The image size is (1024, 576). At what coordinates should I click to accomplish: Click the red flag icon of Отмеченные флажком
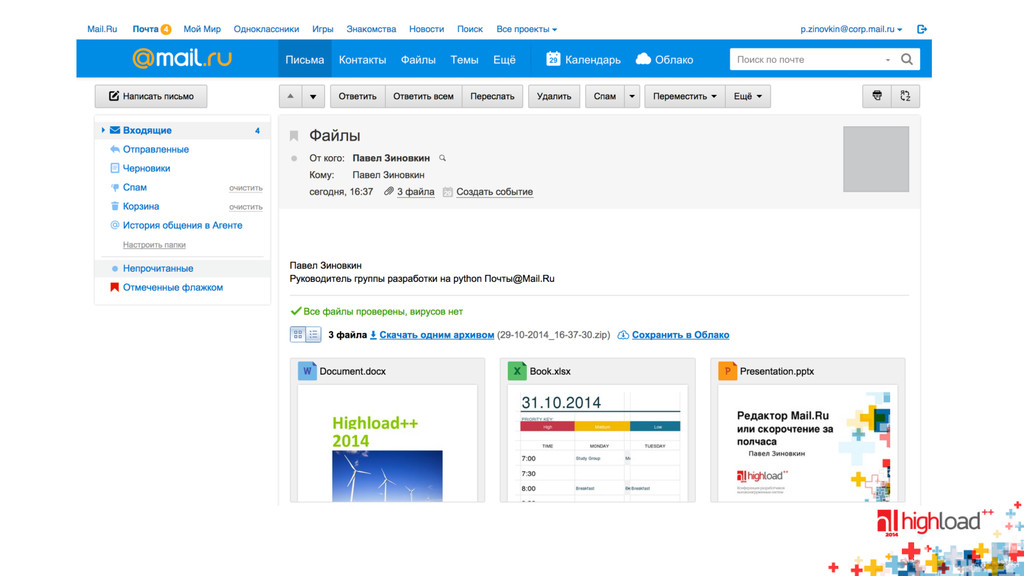114,287
